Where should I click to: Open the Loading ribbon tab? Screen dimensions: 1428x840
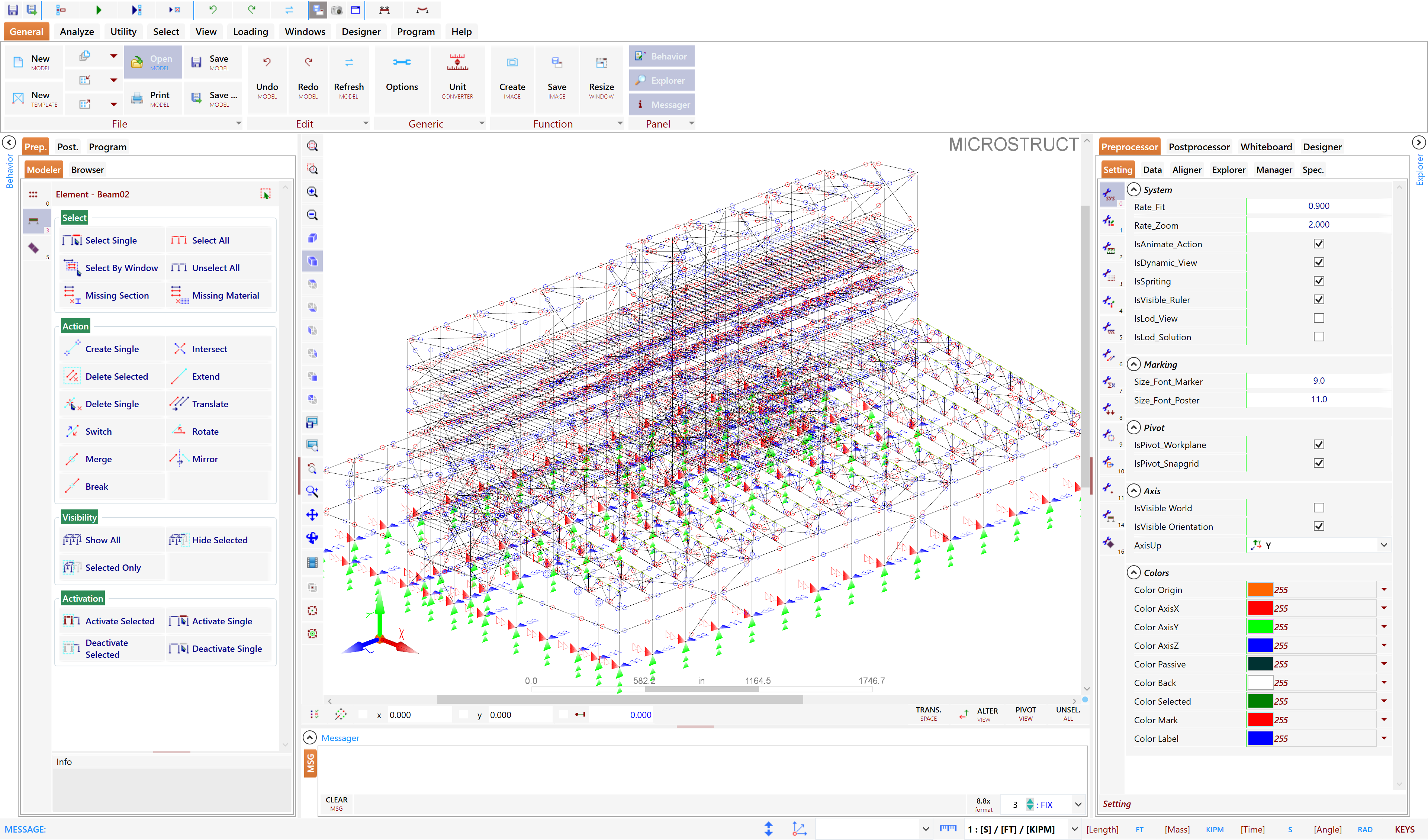251,31
